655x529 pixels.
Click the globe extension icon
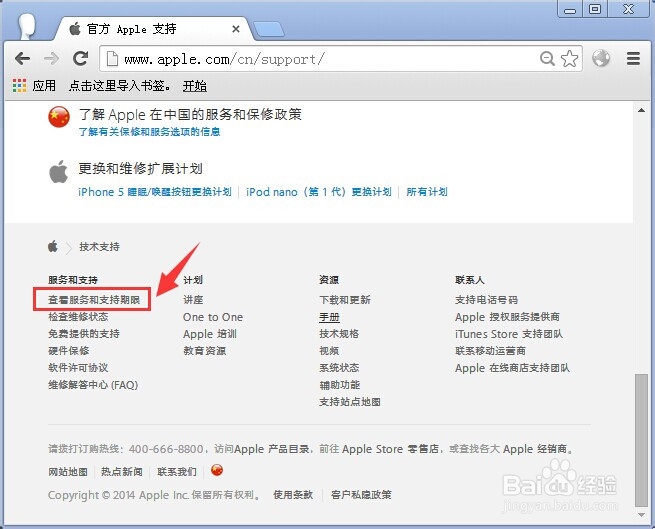tap(601, 58)
